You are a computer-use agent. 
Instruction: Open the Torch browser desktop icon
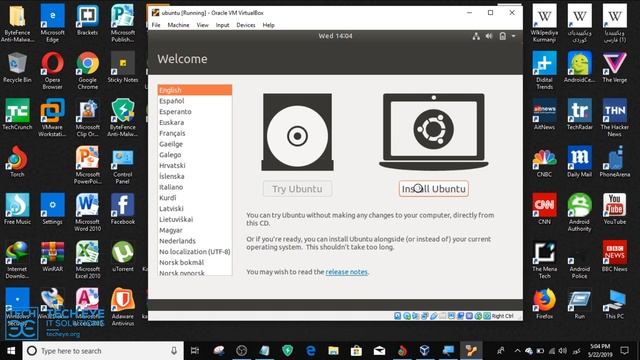tap(17, 162)
